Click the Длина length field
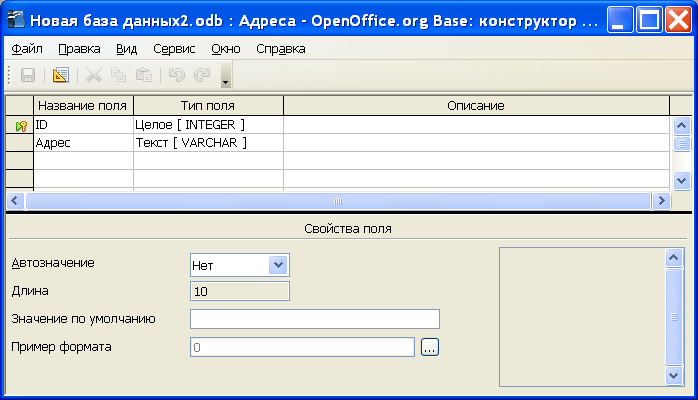Viewport: 698px width, 400px height. (x=239, y=291)
